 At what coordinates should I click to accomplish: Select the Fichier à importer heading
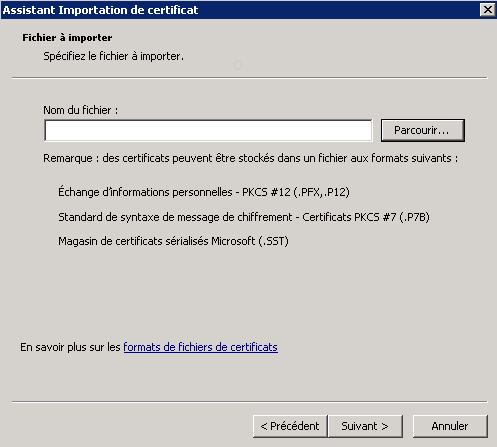67,38
